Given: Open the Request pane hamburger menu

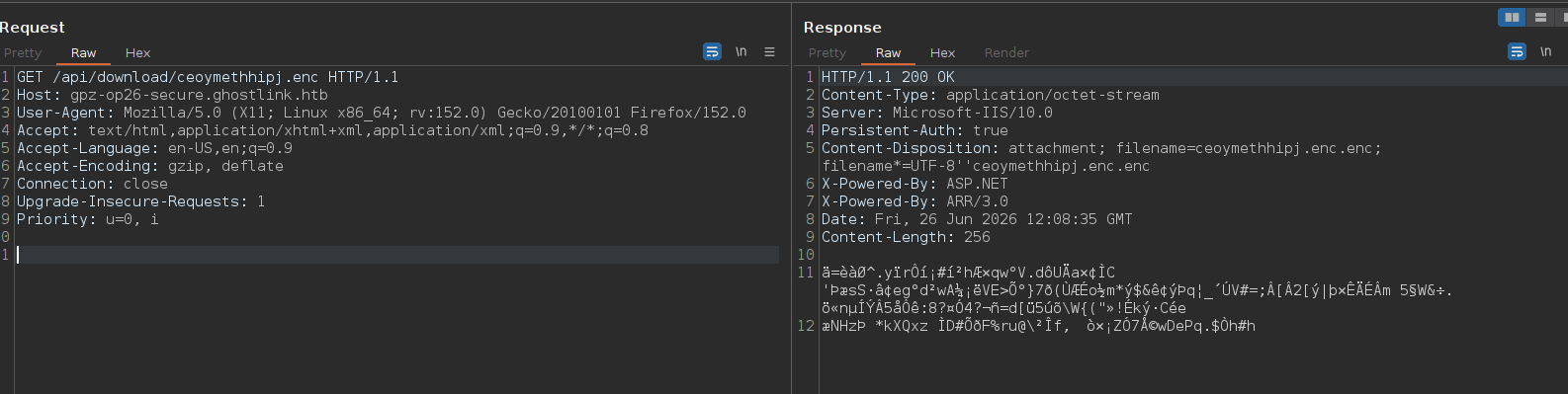Looking at the screenshot, I should coord(769,52).
